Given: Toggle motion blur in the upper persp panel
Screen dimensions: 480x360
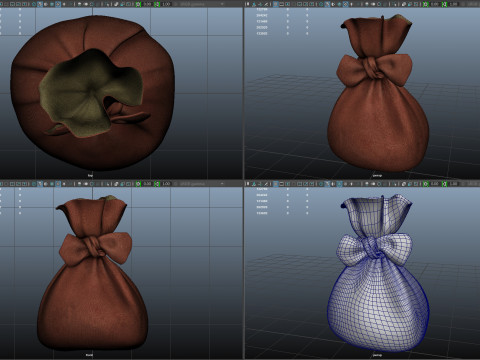Looking at the screenshot, I should (373, 4).
